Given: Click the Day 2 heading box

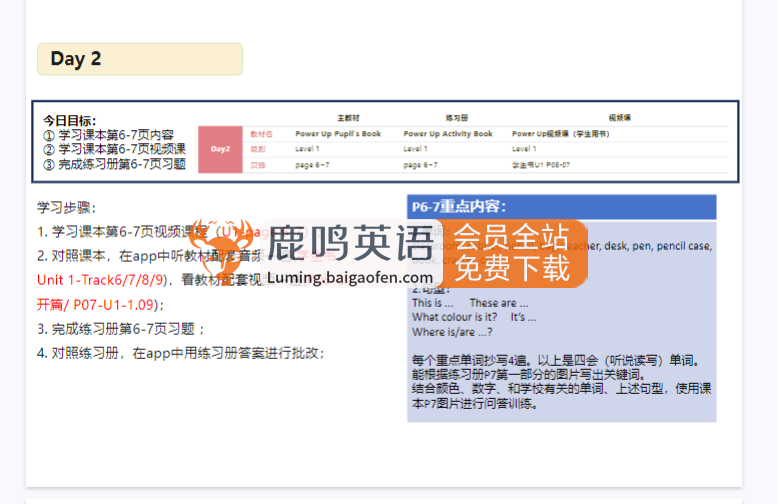Looking at the screenshot, I should (x=139, y=59).
